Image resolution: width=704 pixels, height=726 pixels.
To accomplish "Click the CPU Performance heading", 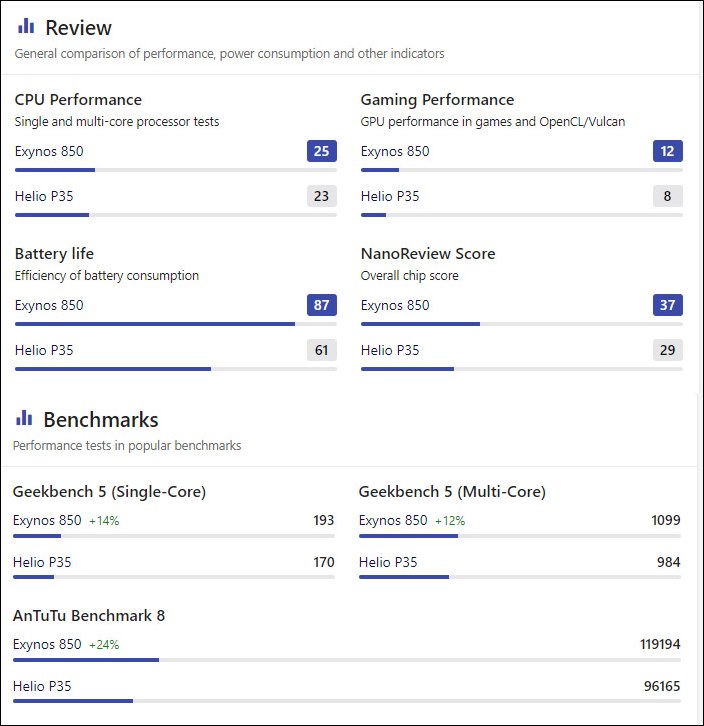I will (x=78, y=100).
